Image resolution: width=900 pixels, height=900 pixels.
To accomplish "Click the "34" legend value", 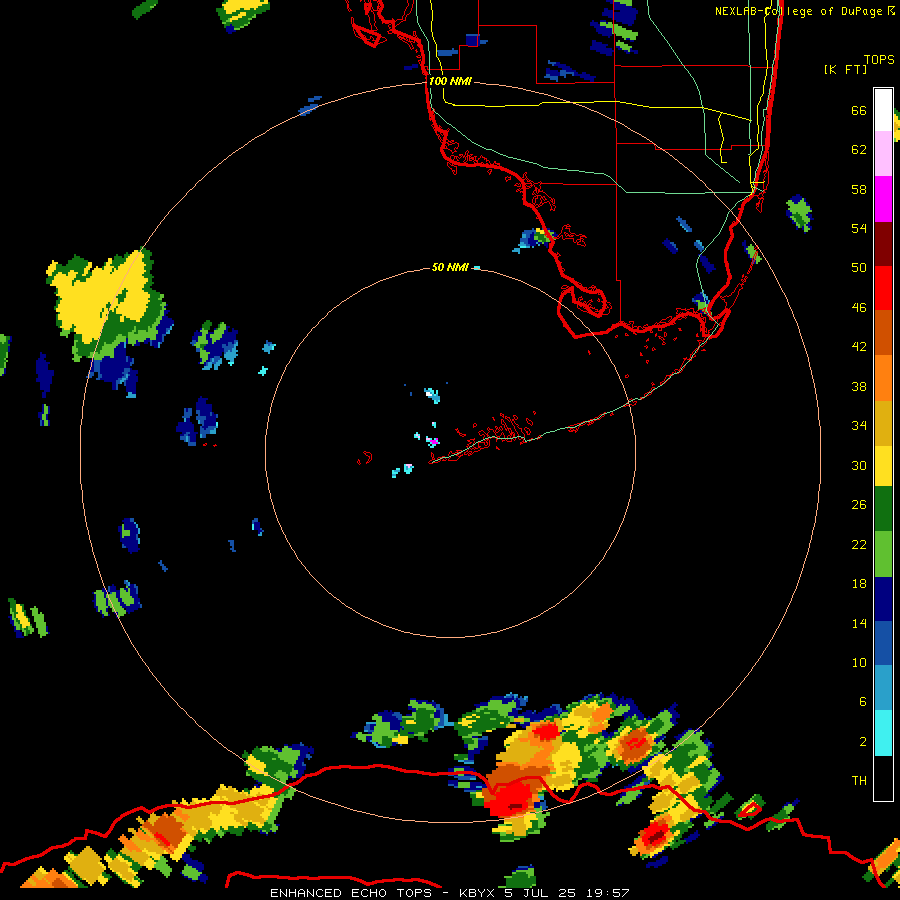I will tap(859, 425).
